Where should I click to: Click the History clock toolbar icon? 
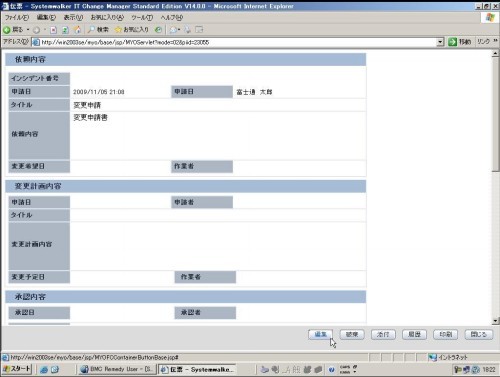[159, 30]
